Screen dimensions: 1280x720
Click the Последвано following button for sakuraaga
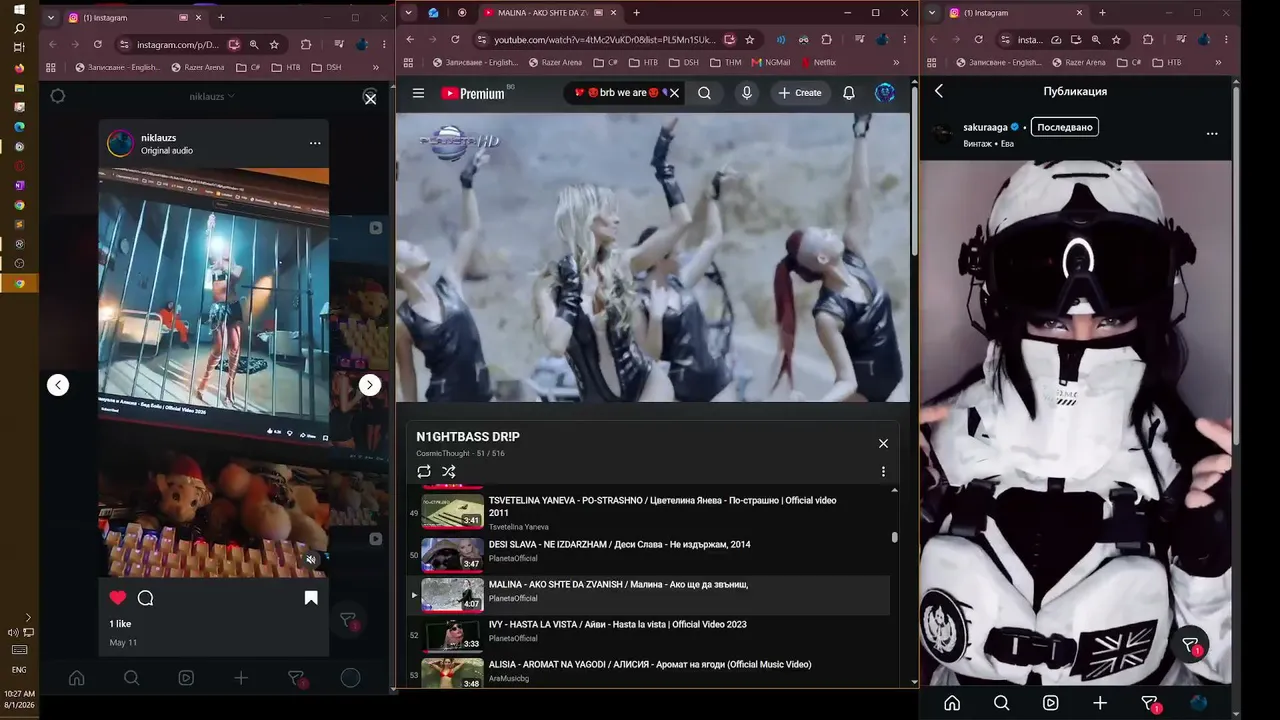click(1065, 127)
